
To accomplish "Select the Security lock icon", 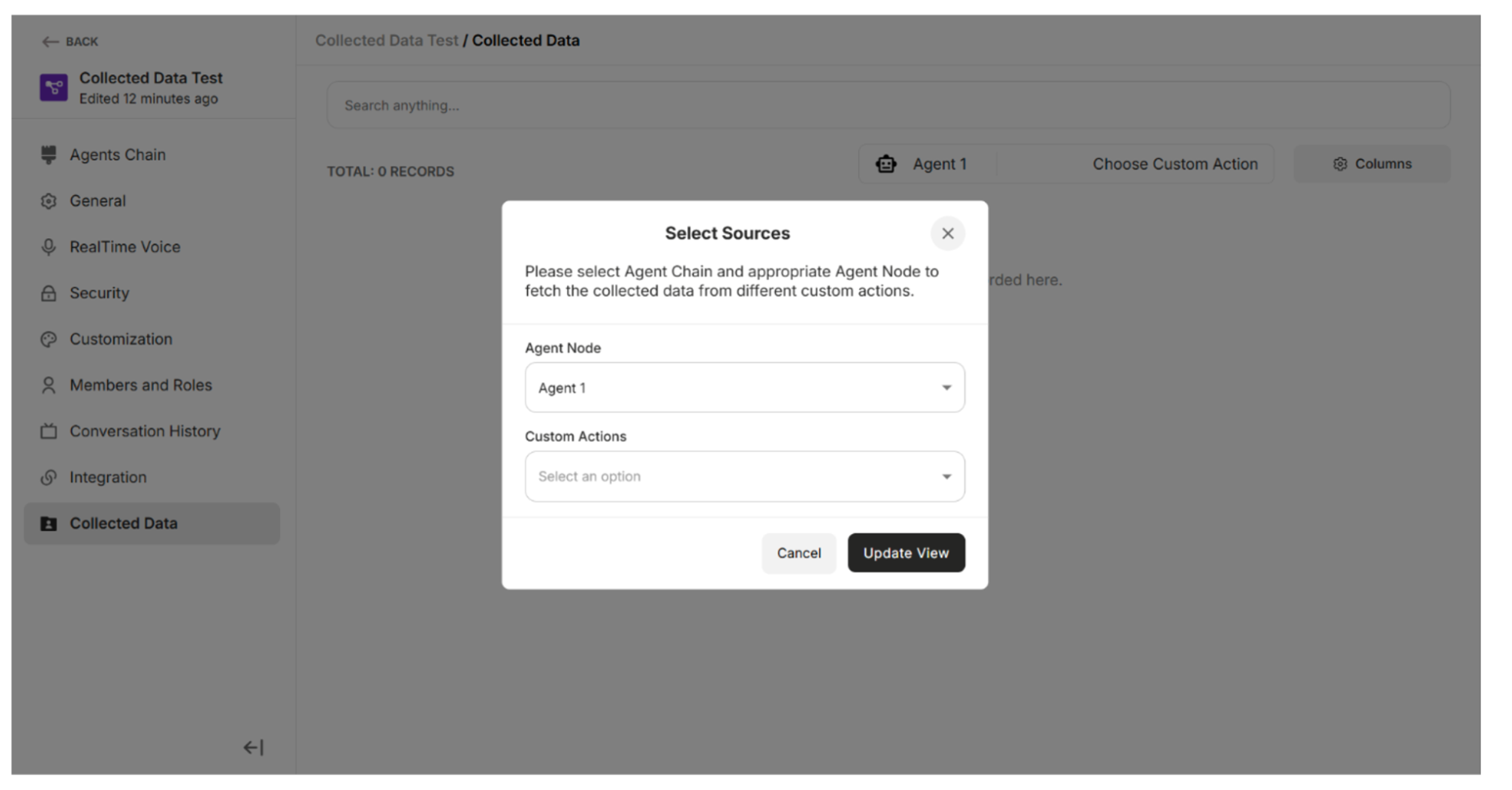I will (49, 293).
